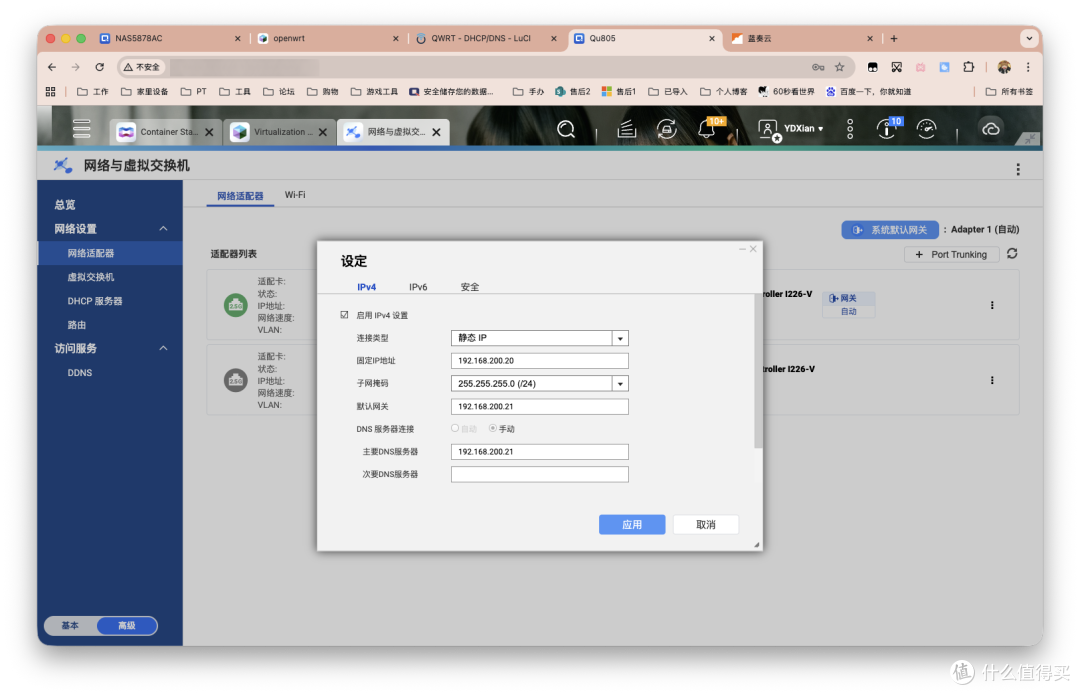Open browser extensions puzzle icon
The width and height of the screenshot is (1080, 695).
point(968,67)
